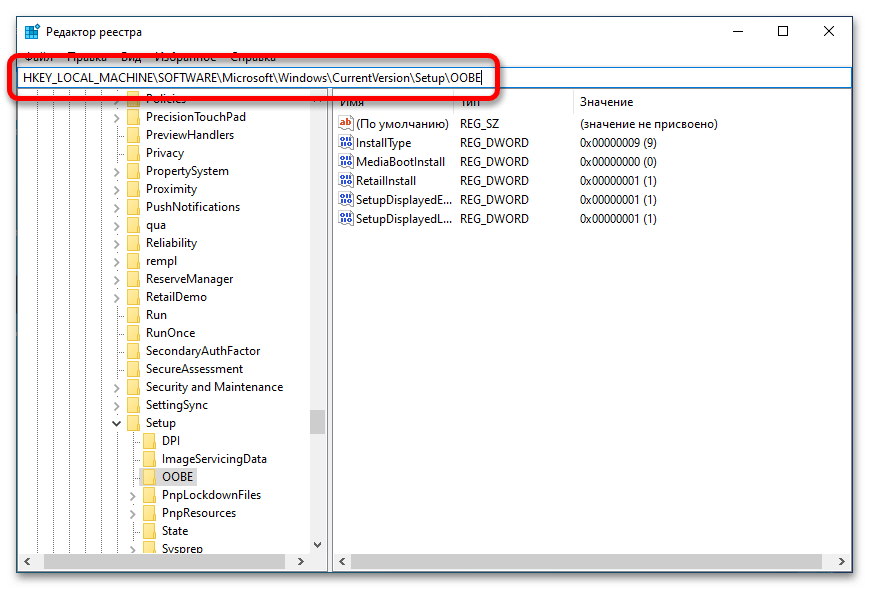
Task: Click the RetailInstall DWORD value icon
Action: click(x=346, y=180)
